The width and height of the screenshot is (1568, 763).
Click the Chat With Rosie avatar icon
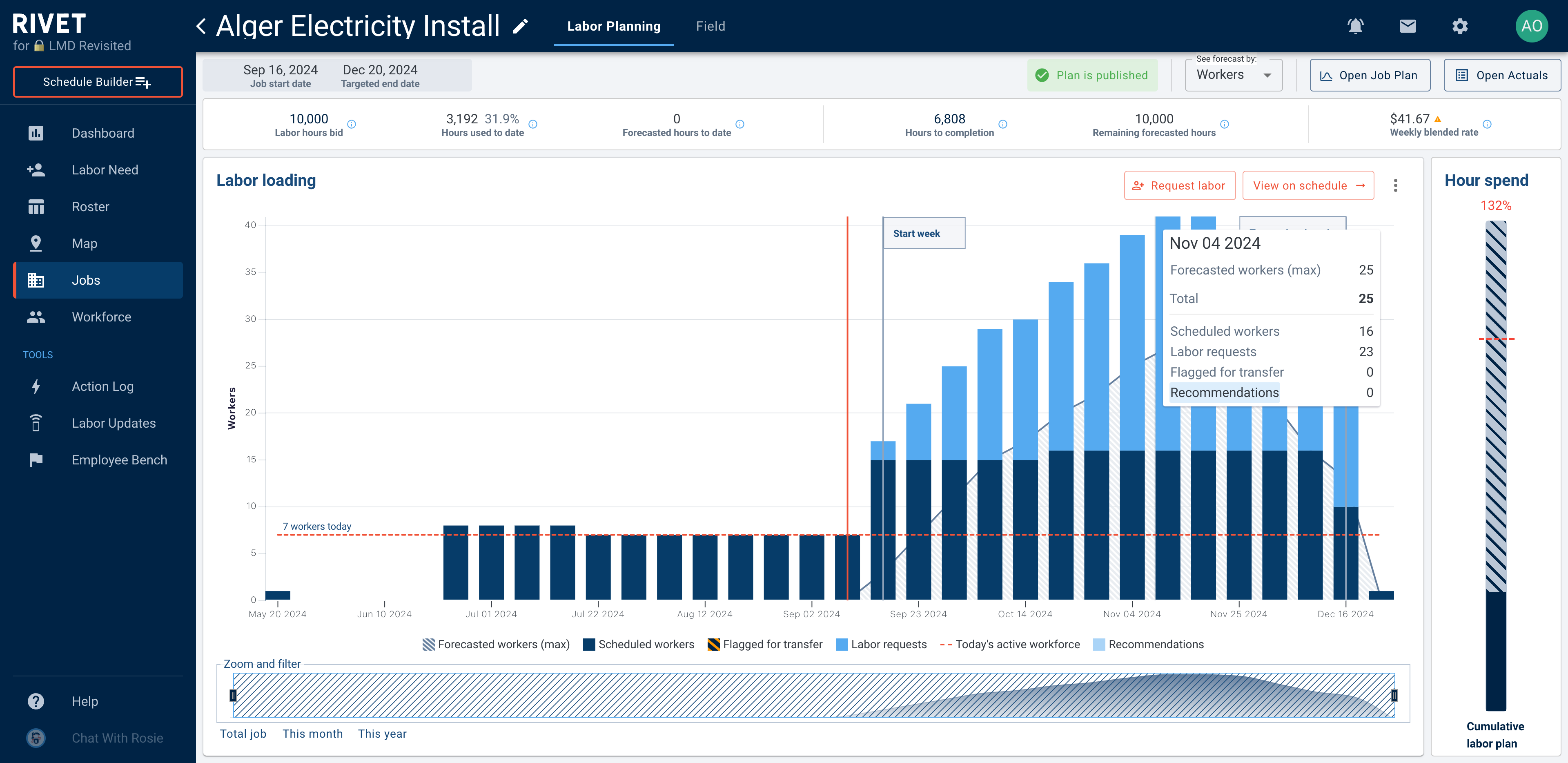pyautogui.click(x=36, y=738)
